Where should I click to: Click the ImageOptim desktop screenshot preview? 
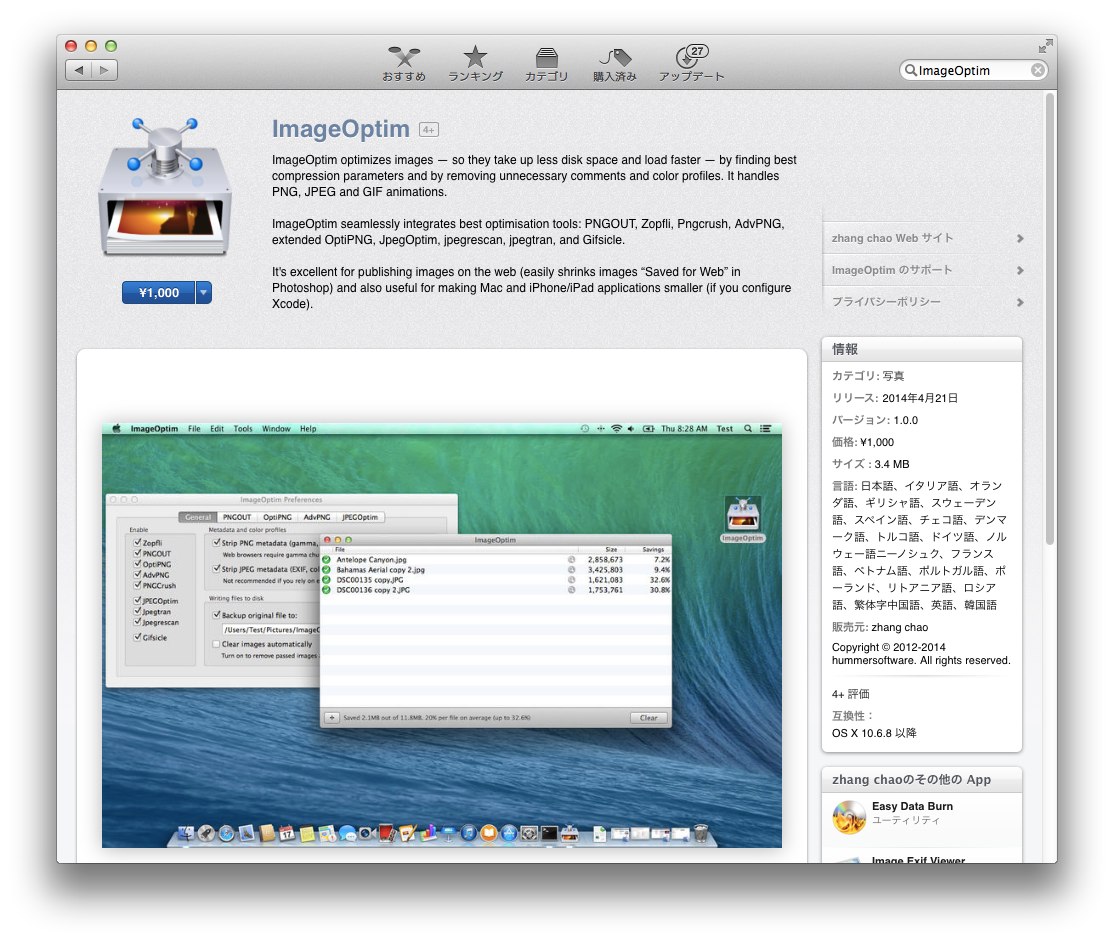pos(441,634)
